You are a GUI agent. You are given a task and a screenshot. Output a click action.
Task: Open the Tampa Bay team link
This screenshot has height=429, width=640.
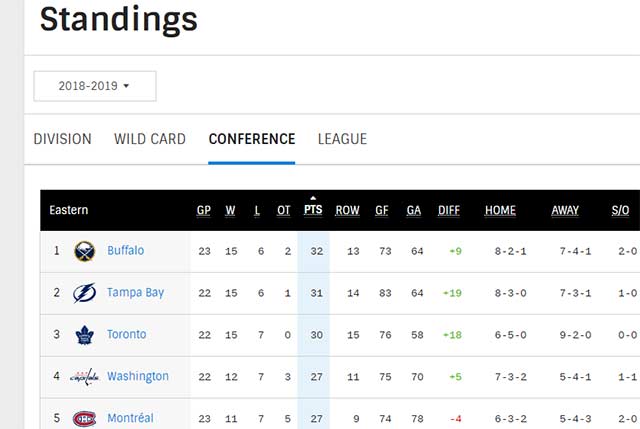(135, 293)
